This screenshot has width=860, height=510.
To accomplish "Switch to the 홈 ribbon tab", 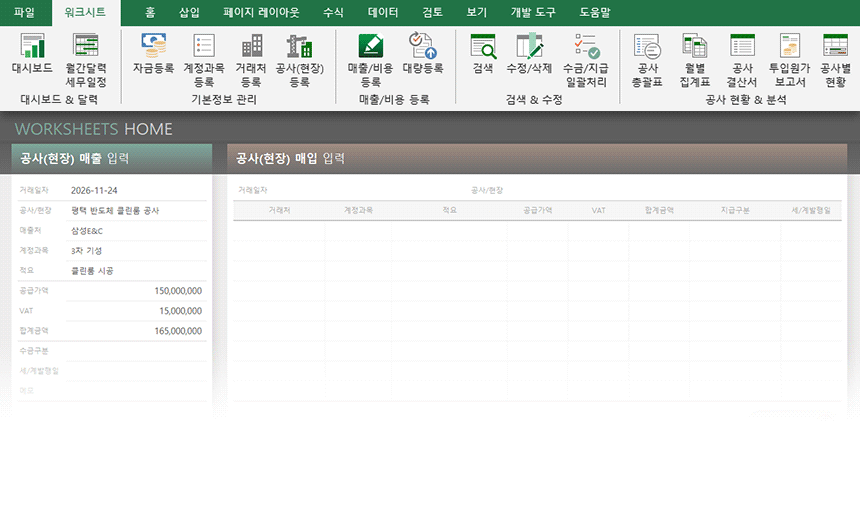I will [x=150, y=13].
